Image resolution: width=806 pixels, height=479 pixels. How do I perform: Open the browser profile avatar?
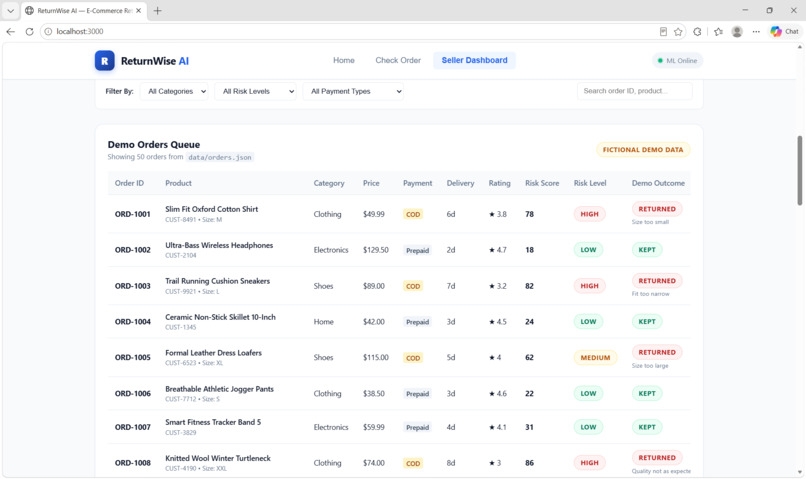737,32
